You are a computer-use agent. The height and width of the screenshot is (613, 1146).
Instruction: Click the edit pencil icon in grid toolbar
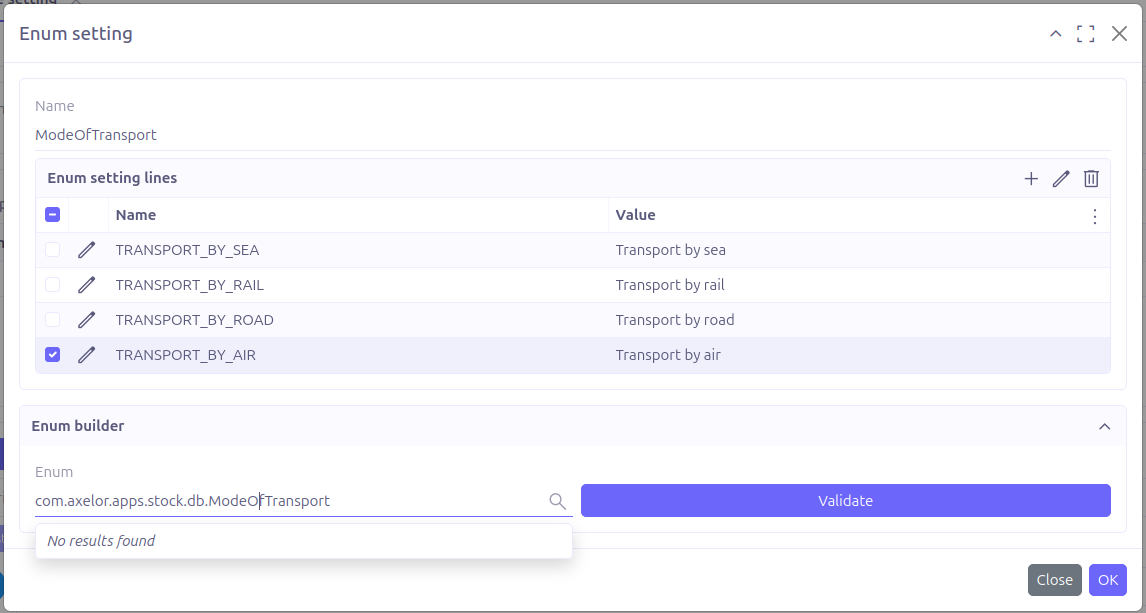click(x=1061, y=179)
